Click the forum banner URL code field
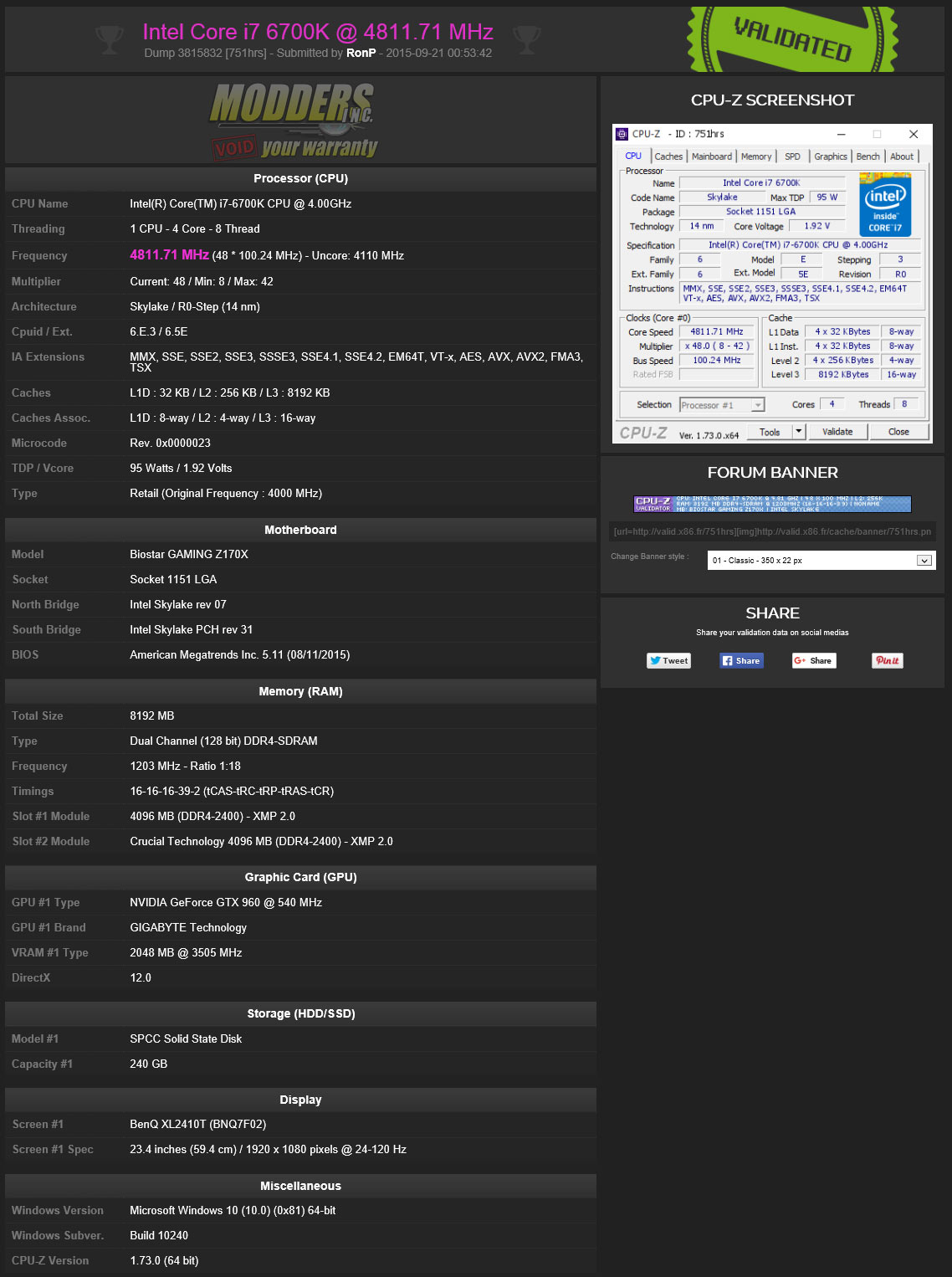952x1277 pixels. pos(771,531)
